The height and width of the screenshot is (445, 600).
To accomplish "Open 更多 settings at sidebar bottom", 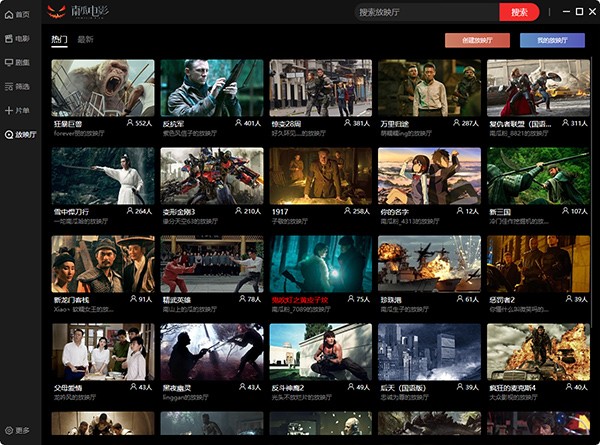I will [18, 430].
